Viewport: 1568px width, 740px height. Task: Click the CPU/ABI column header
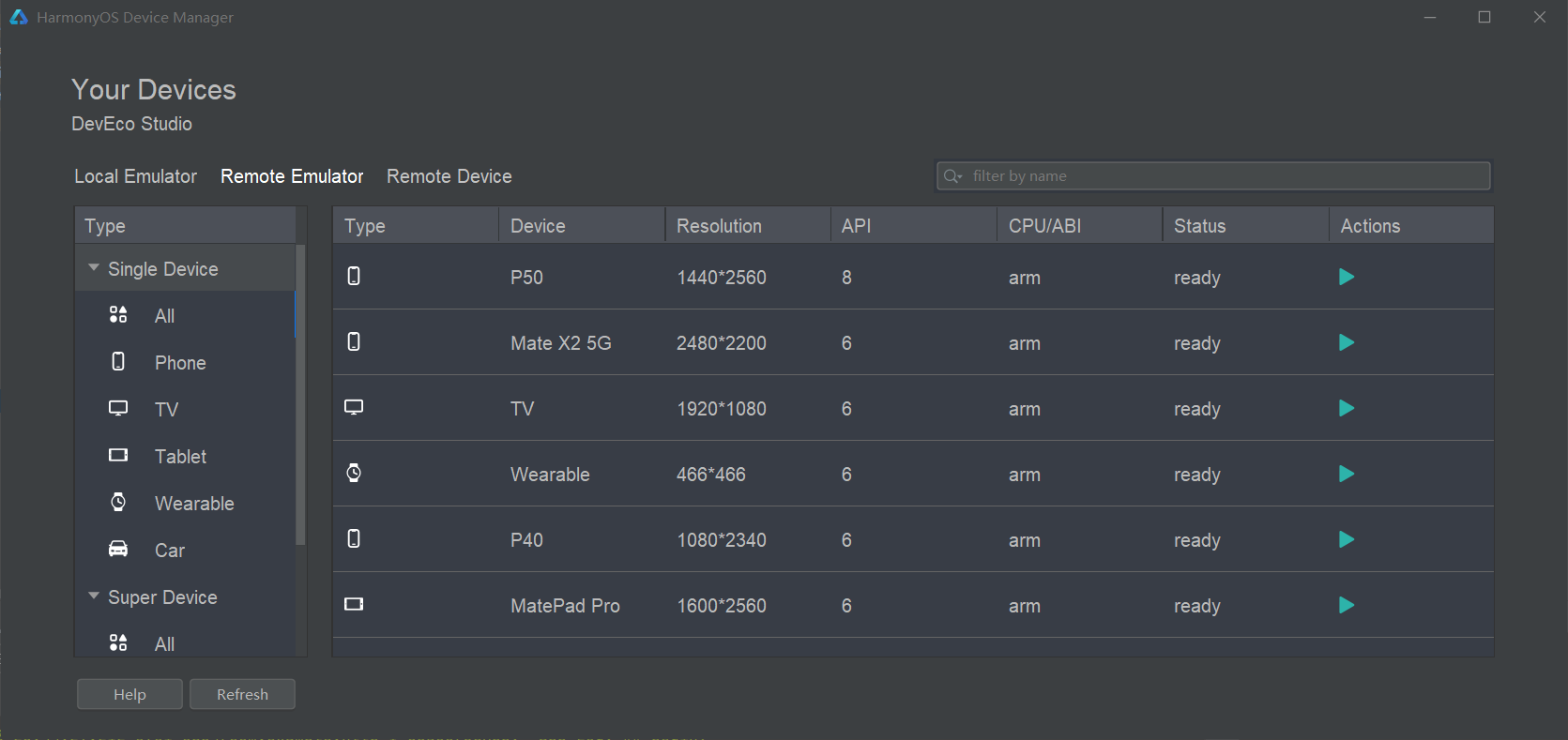point(1080,226)
